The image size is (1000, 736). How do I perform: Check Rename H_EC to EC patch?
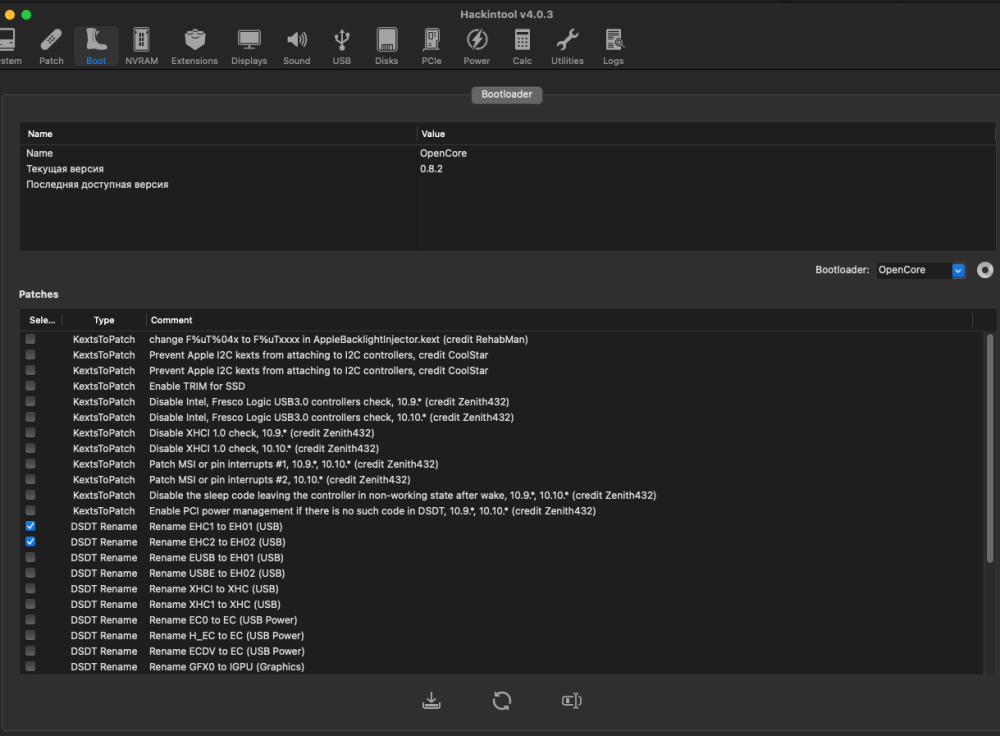pyautogui.click(x=30, y=635)
